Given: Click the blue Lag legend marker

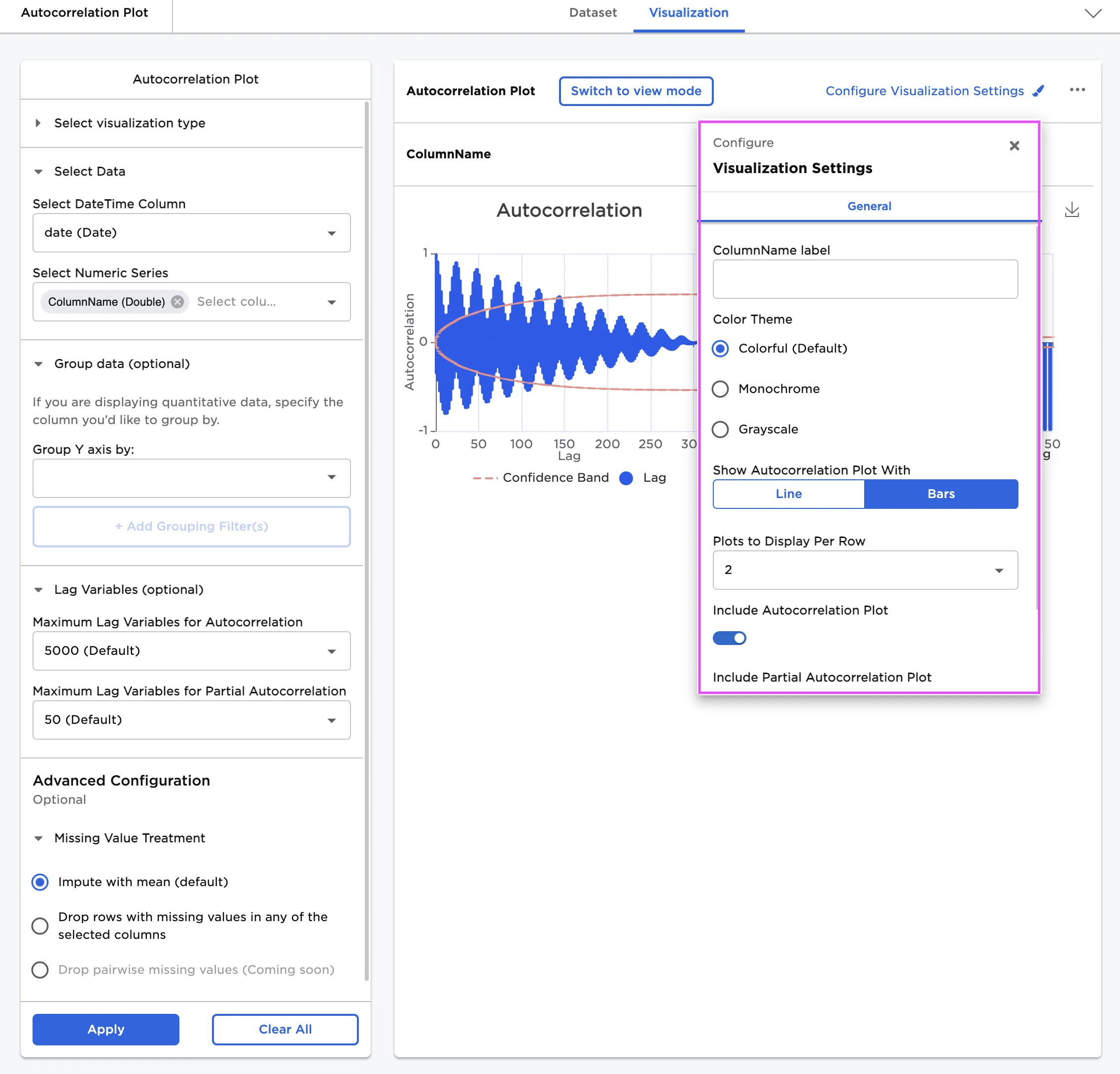Looking at the screenshot, I should point(626,478).
